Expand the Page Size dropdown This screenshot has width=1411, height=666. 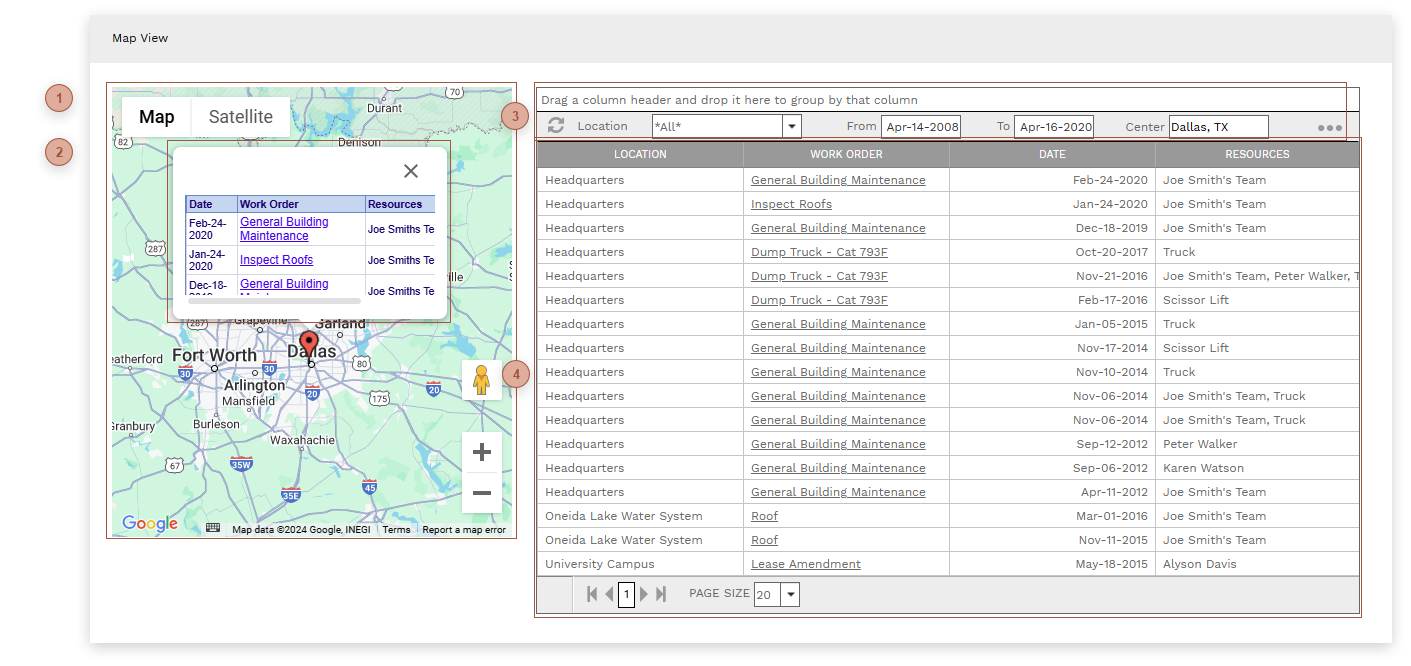click(x=790, y=593)
